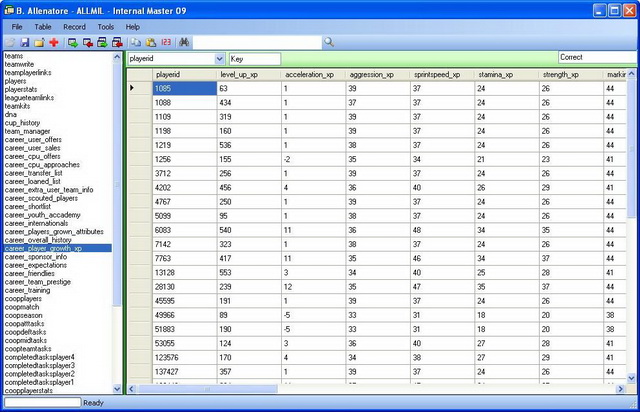Click the yellow open-folder toolbar icon

click(x=39, y=42)
